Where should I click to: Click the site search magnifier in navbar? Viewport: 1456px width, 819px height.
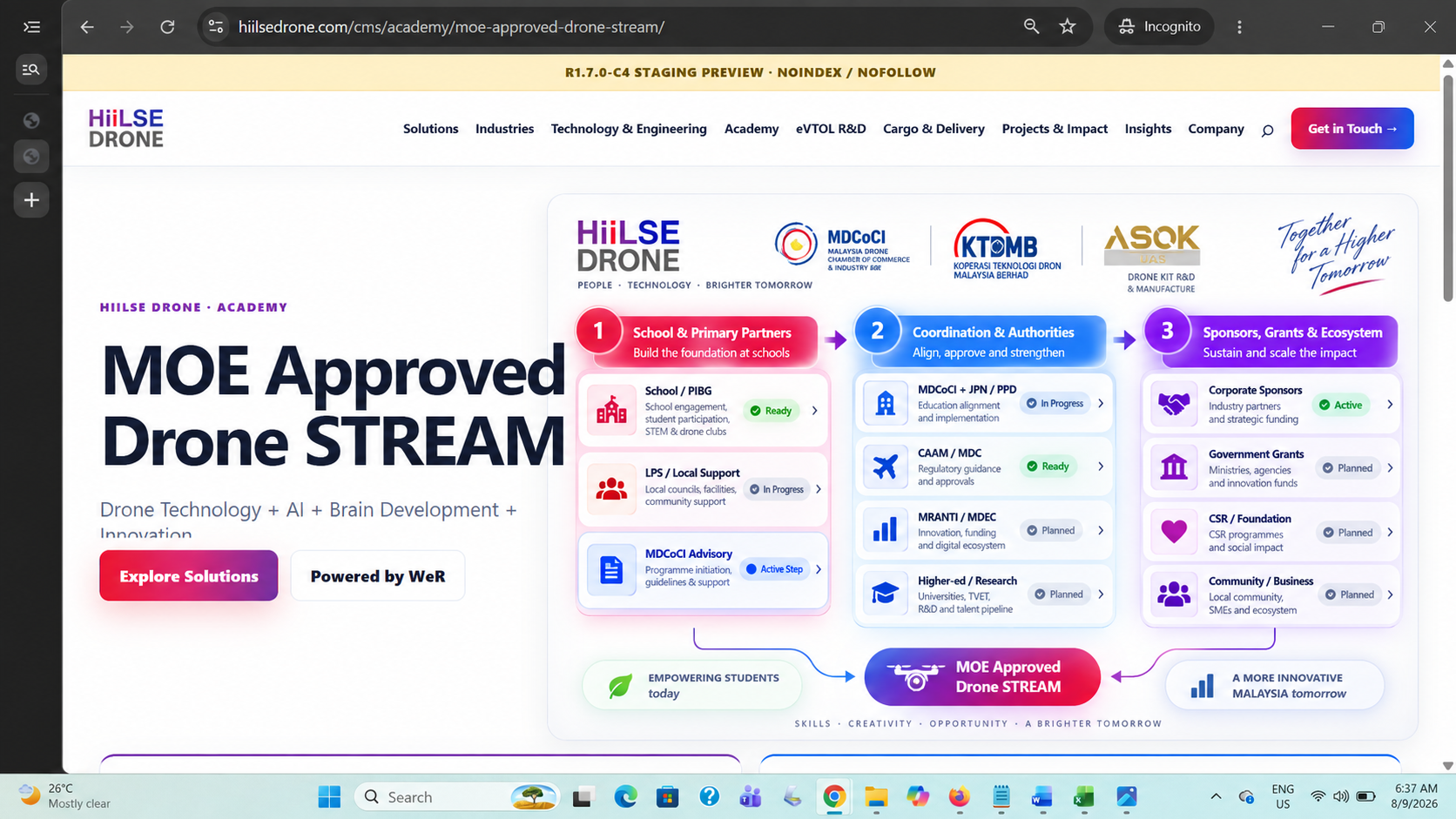coord(1267,130)
